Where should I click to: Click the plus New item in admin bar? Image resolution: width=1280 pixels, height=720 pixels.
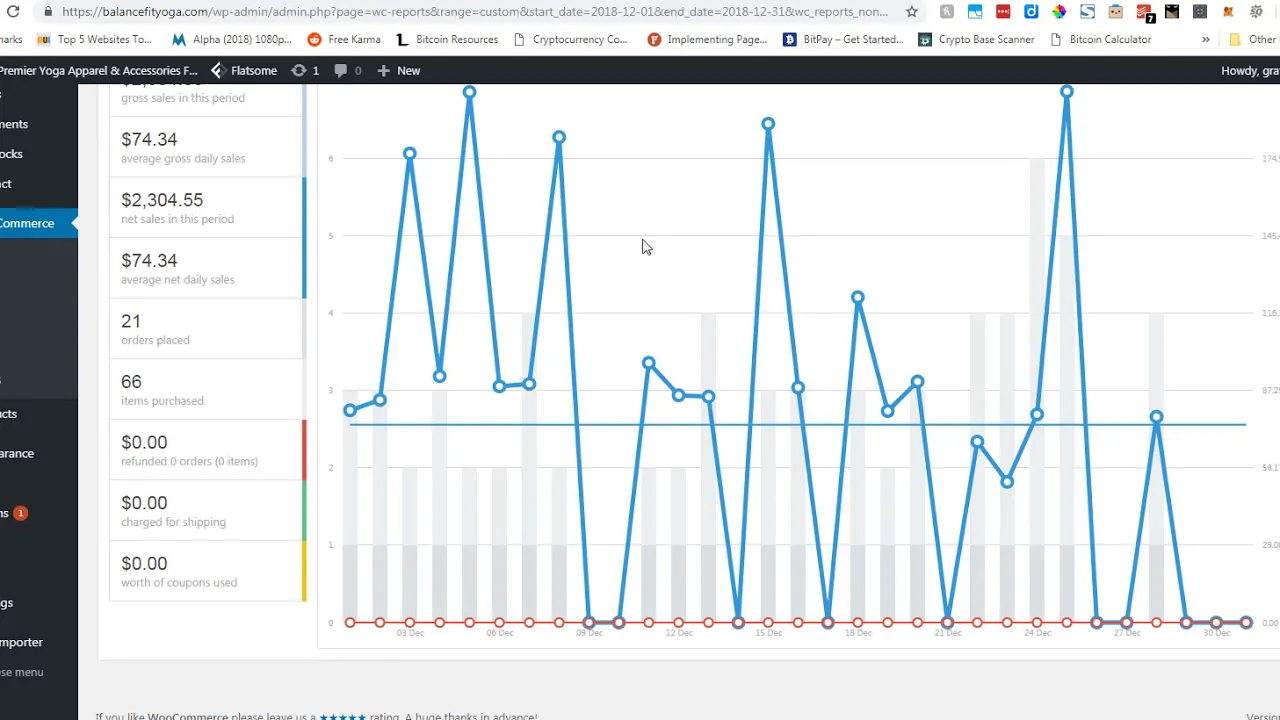(398, 71)
